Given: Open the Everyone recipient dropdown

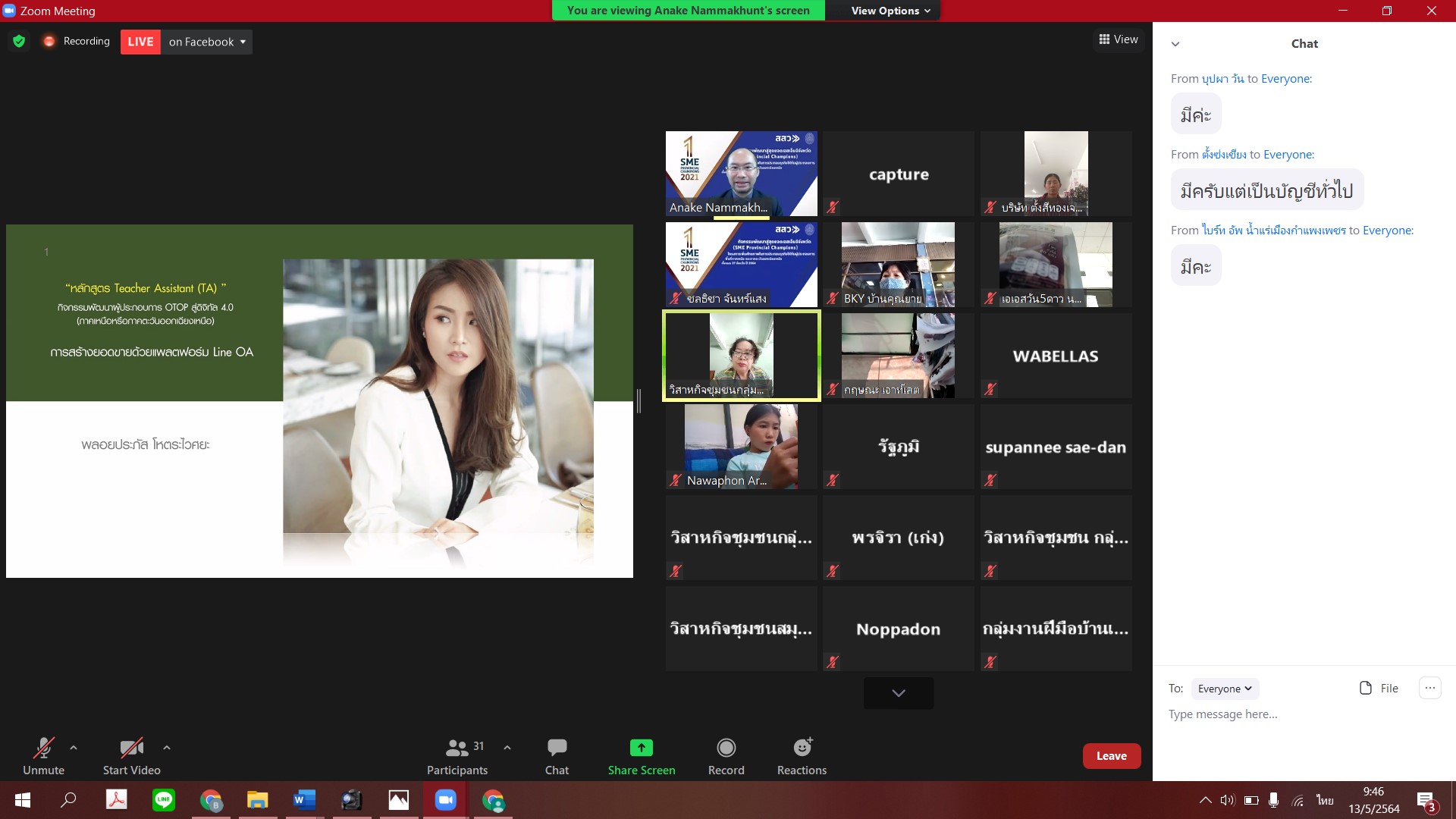Looking at the screenshot, I should click(x=1224, y=689).
